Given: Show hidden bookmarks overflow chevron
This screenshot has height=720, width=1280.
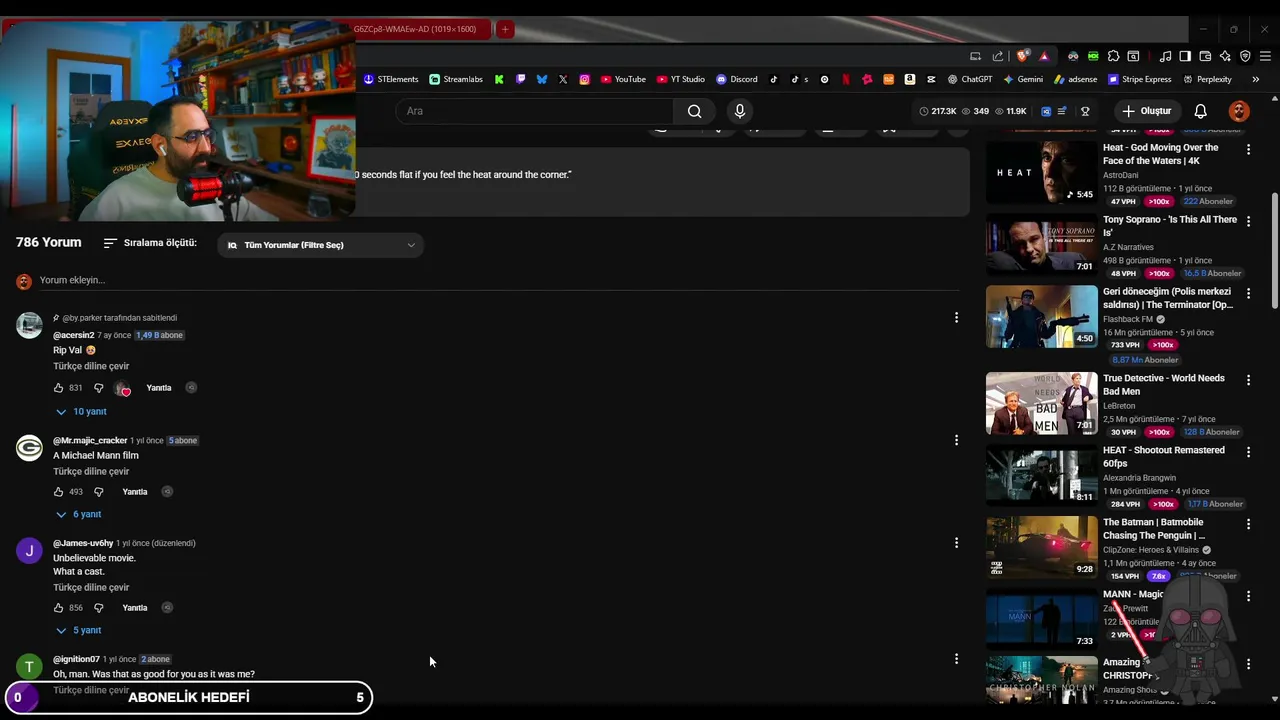Looking at the screenshot, I should pos(1256,79).
